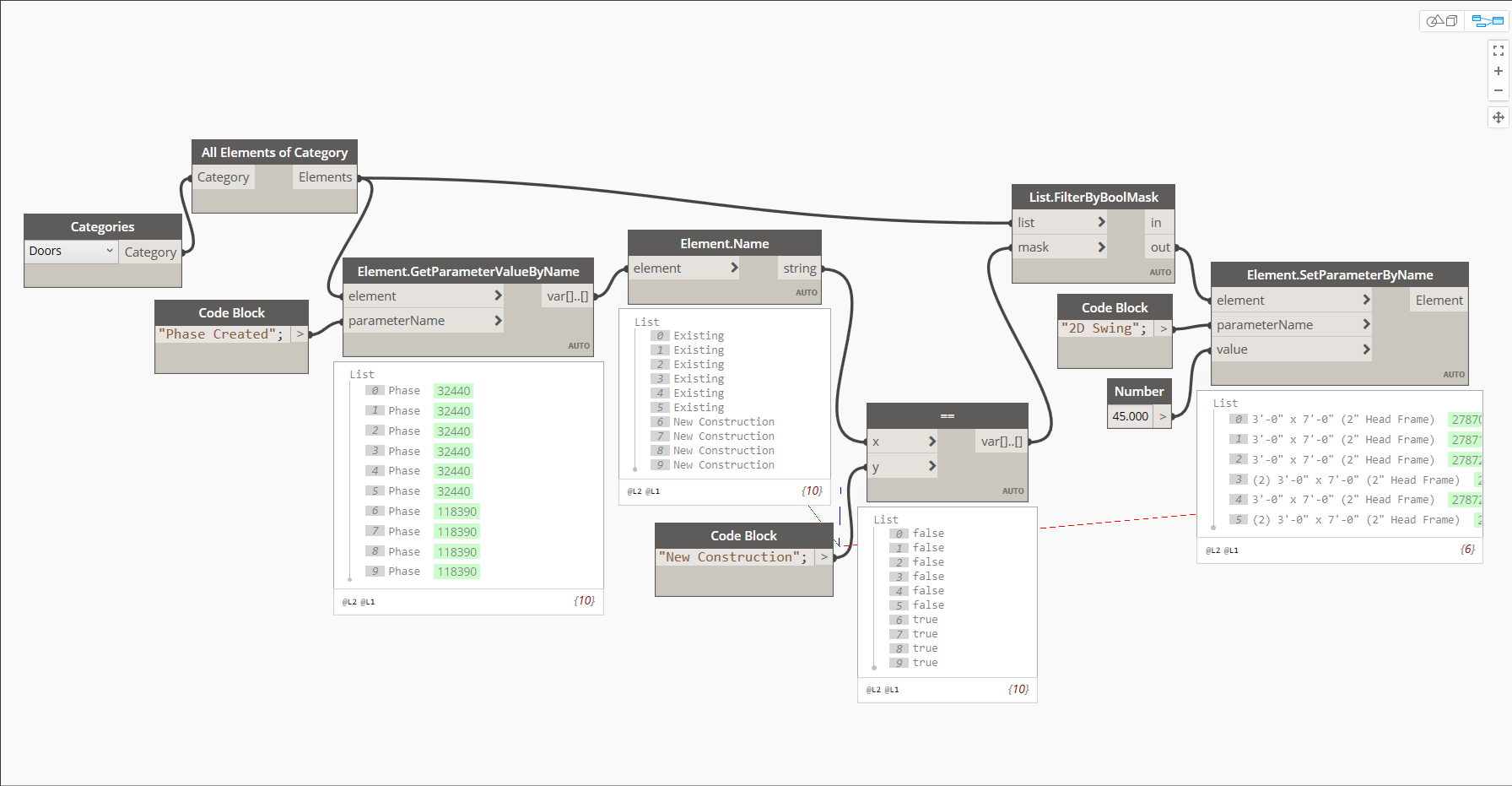Click the Elements output port
The image size is (1512, 786).
point(325,177)
